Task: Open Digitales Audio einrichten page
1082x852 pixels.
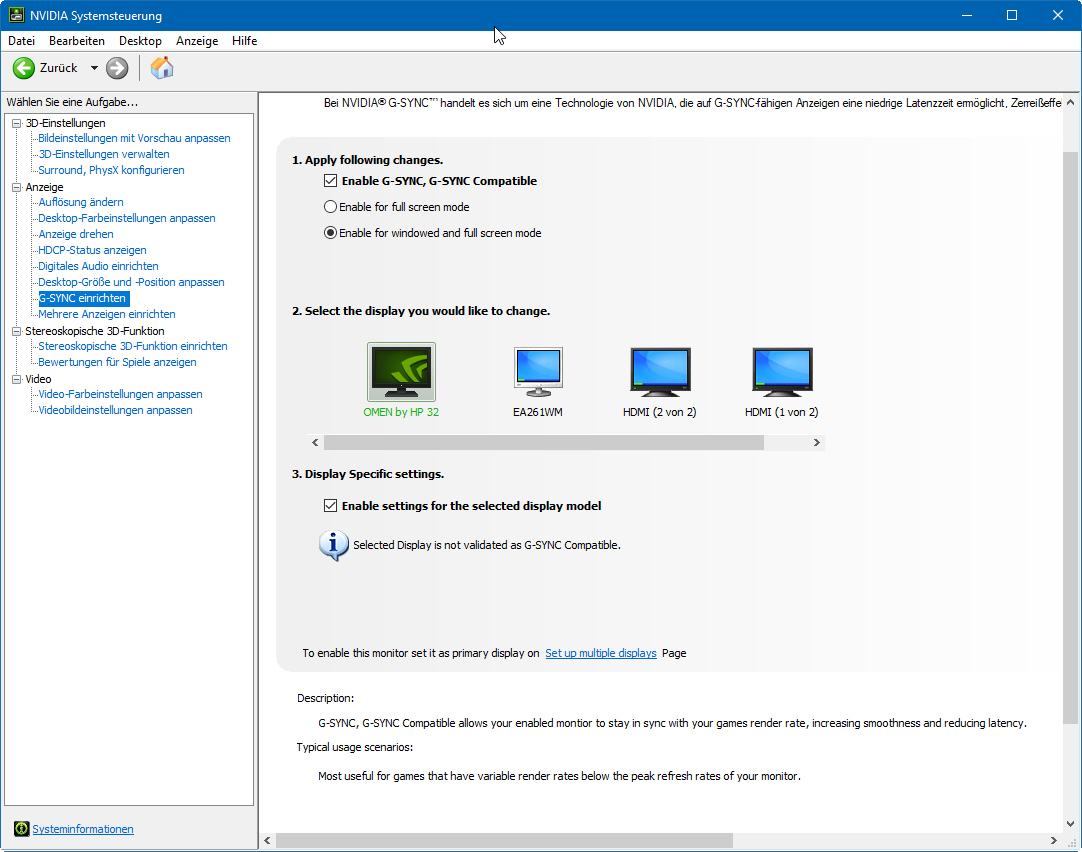Action: click(98, 266)
